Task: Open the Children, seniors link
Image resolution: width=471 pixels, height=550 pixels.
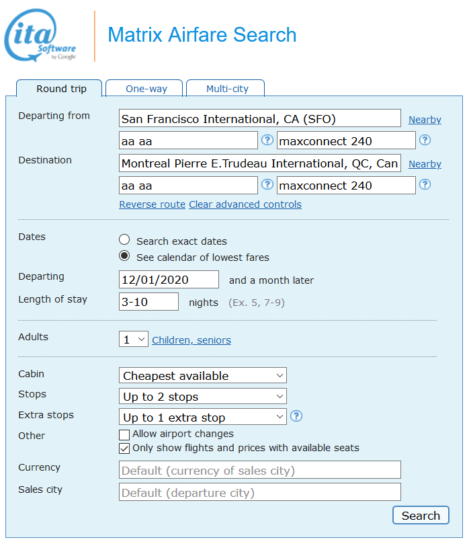Action: click(191, 340)
